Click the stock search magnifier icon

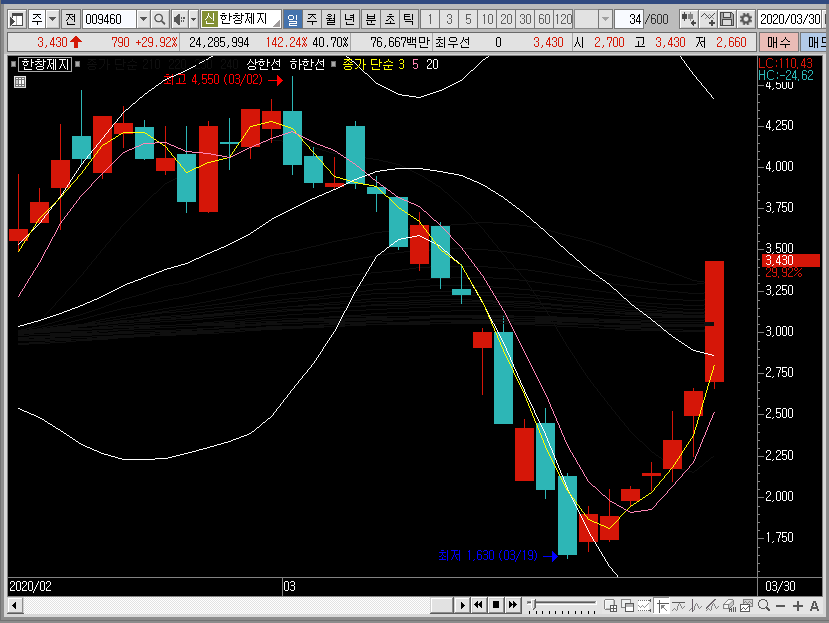coord(159,20)
